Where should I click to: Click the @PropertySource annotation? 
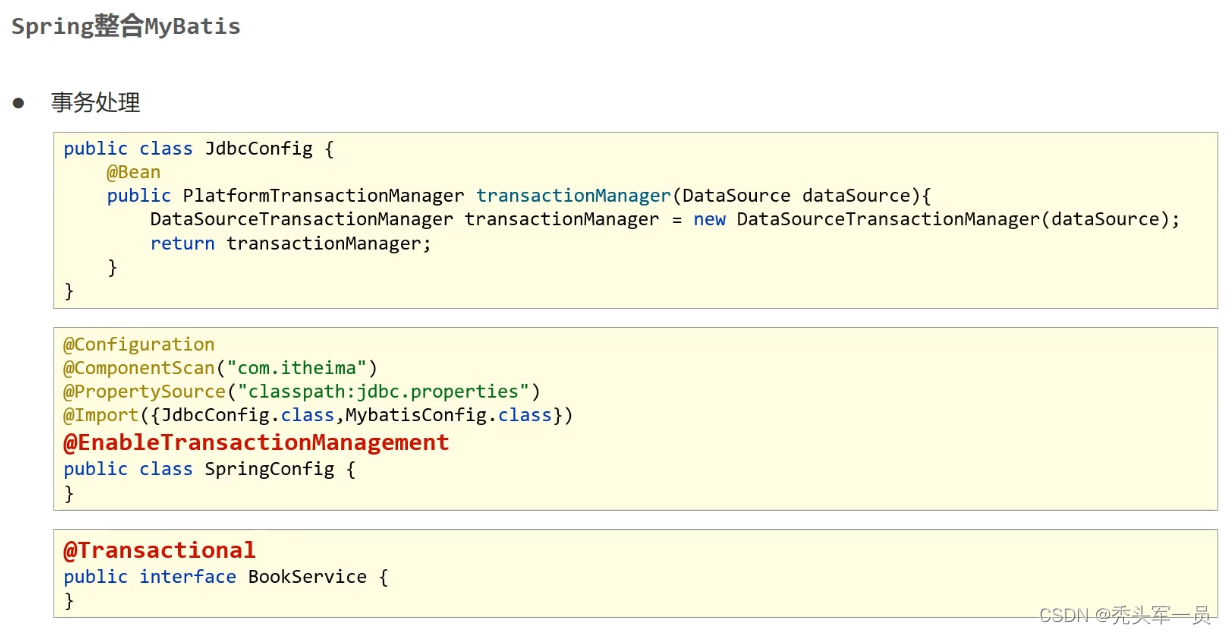[x=144, y=391]
